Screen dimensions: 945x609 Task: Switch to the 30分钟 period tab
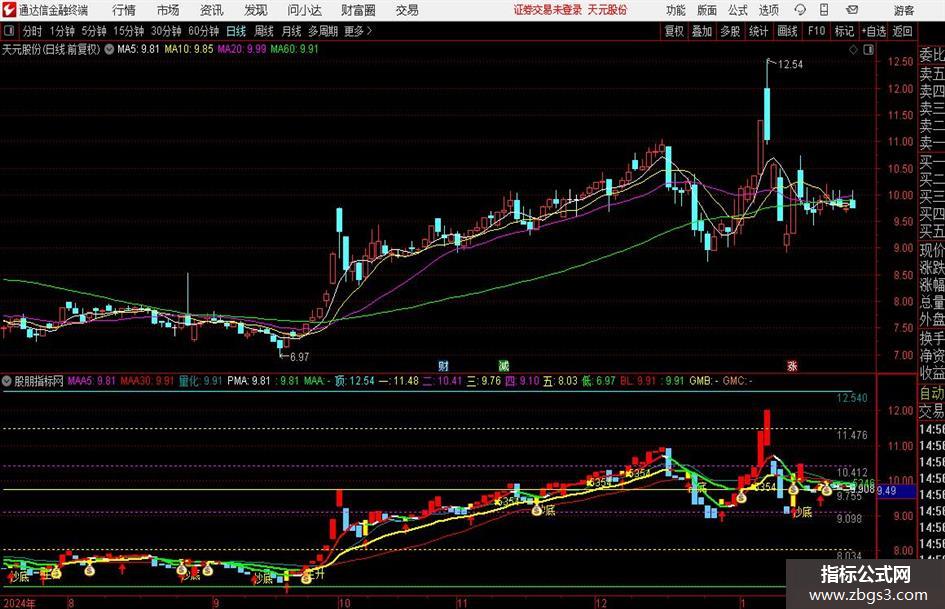point(166,31)
